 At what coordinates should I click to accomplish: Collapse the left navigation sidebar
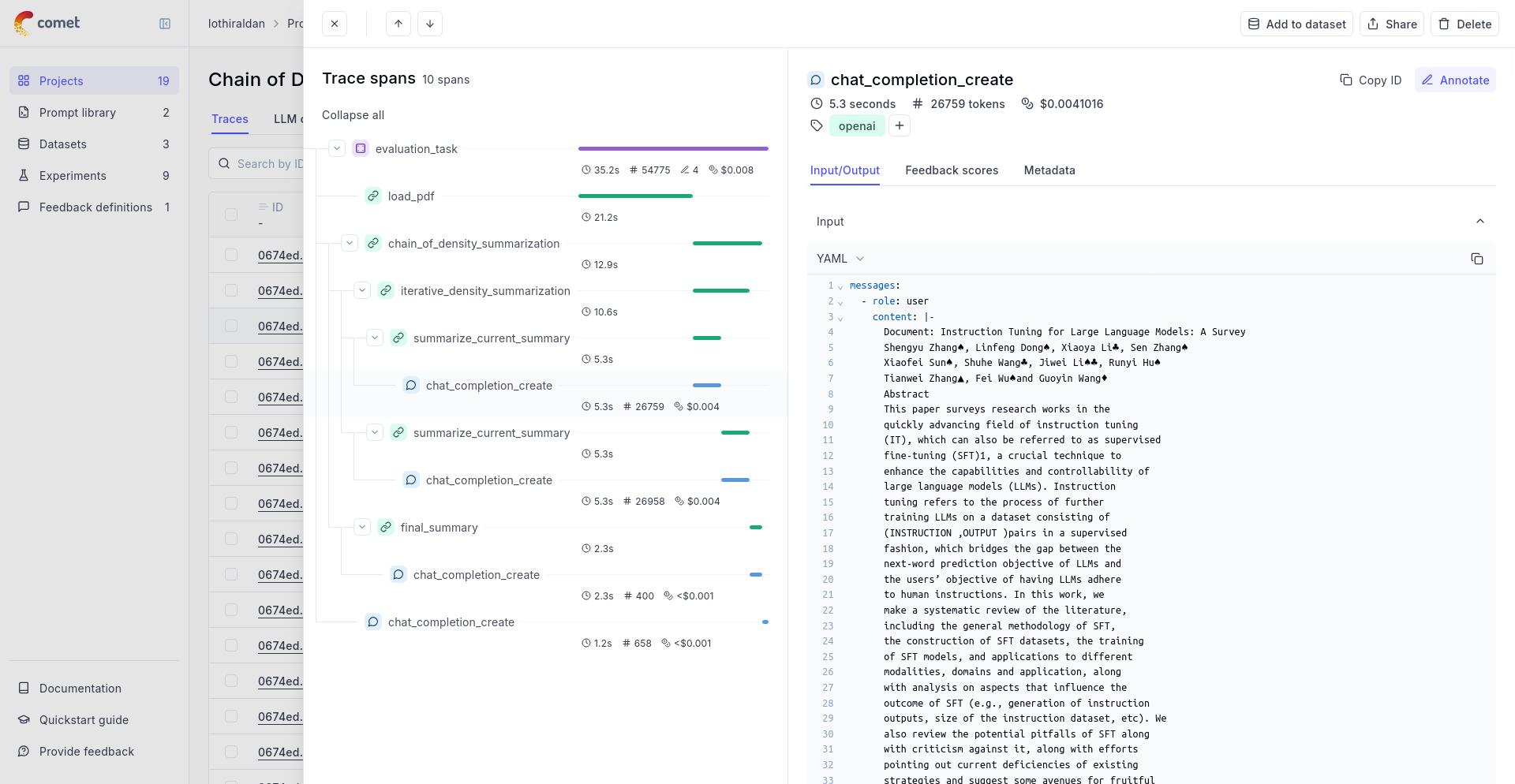click(x=165, y=24)
